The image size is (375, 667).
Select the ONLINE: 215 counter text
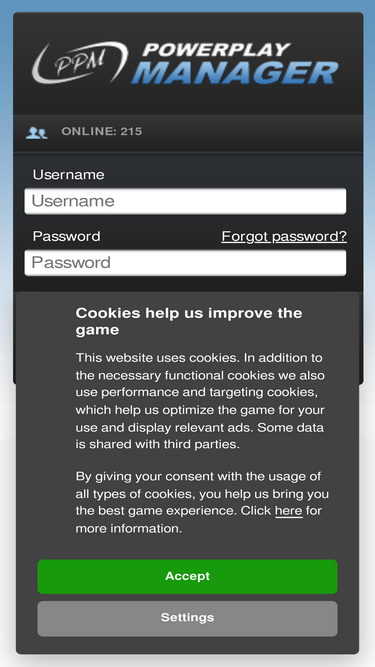coord(102,131)
